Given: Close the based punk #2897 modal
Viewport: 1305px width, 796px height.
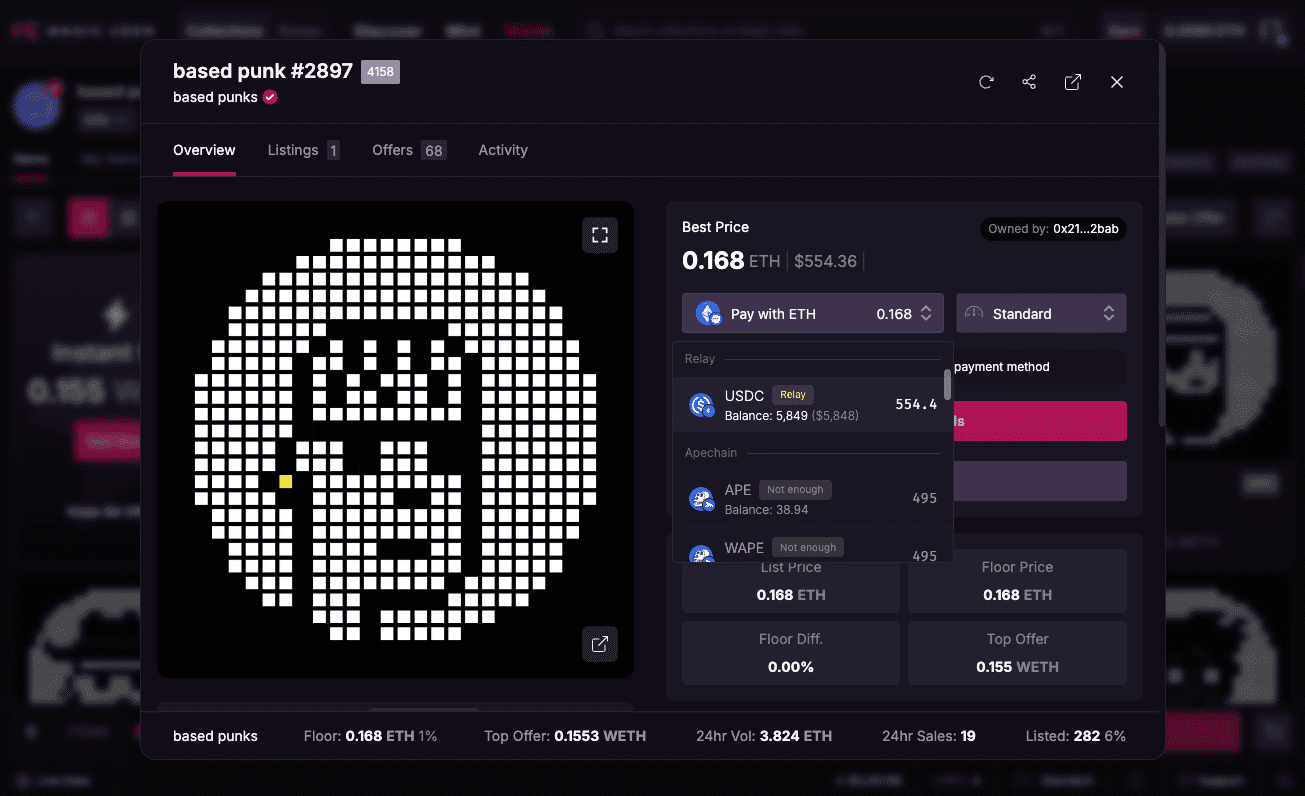Looking at the screenshot, I should 1117,82.
